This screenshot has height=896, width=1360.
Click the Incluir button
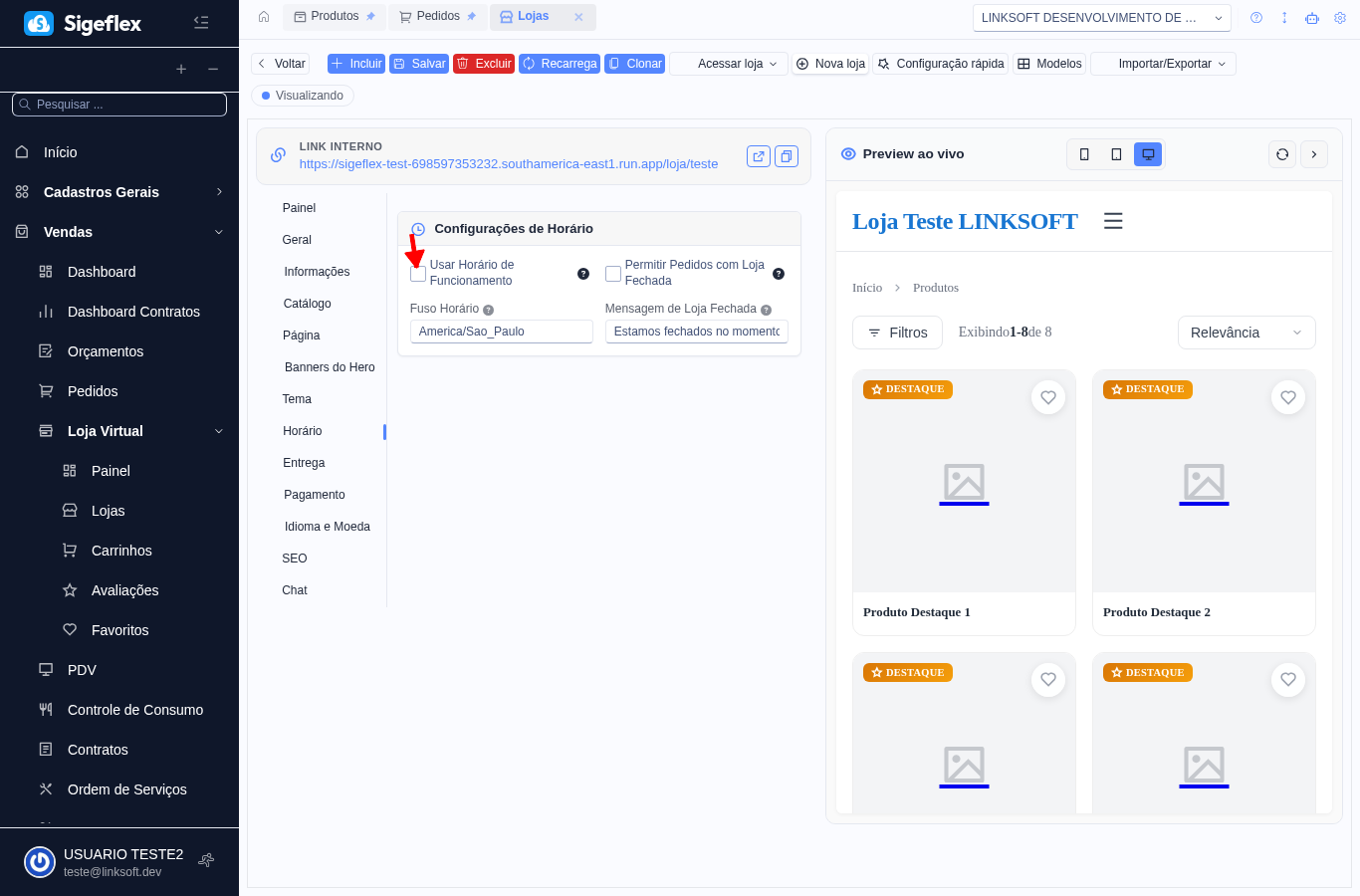[x=356, y=64]
